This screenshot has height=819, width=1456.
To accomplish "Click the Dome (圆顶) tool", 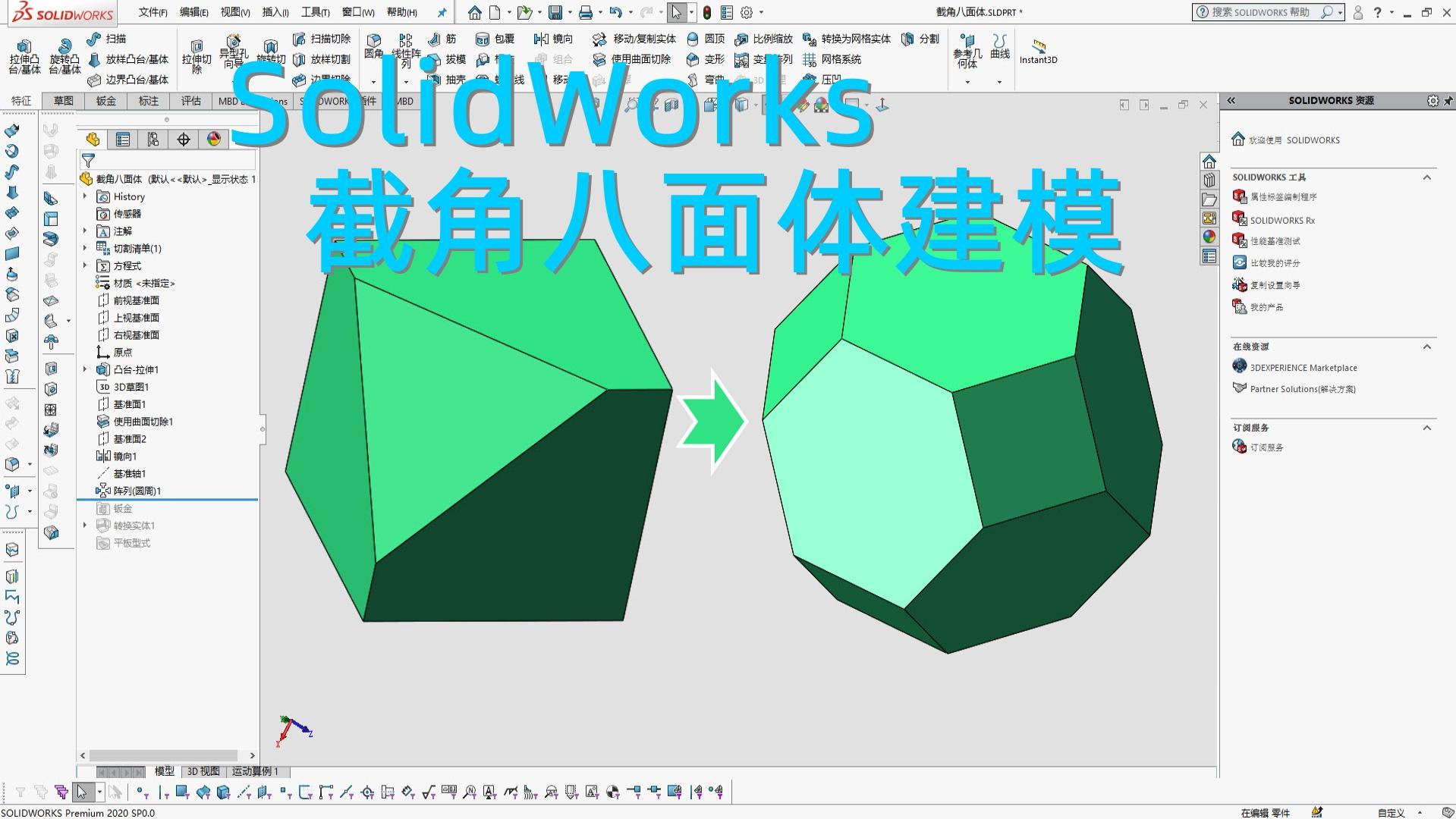I will coord(706,39).
